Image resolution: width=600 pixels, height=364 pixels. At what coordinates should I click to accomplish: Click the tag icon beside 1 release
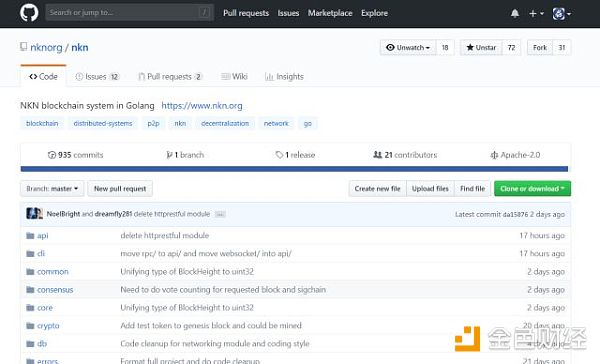pyautogui.click(x=279, y=155)
